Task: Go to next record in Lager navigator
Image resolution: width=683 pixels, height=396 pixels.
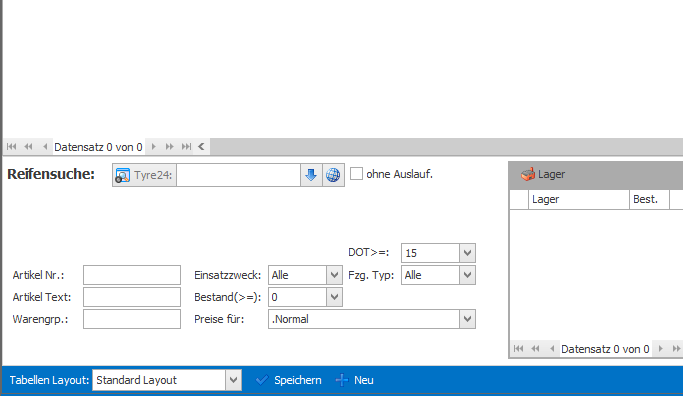Action: (660, 349)
